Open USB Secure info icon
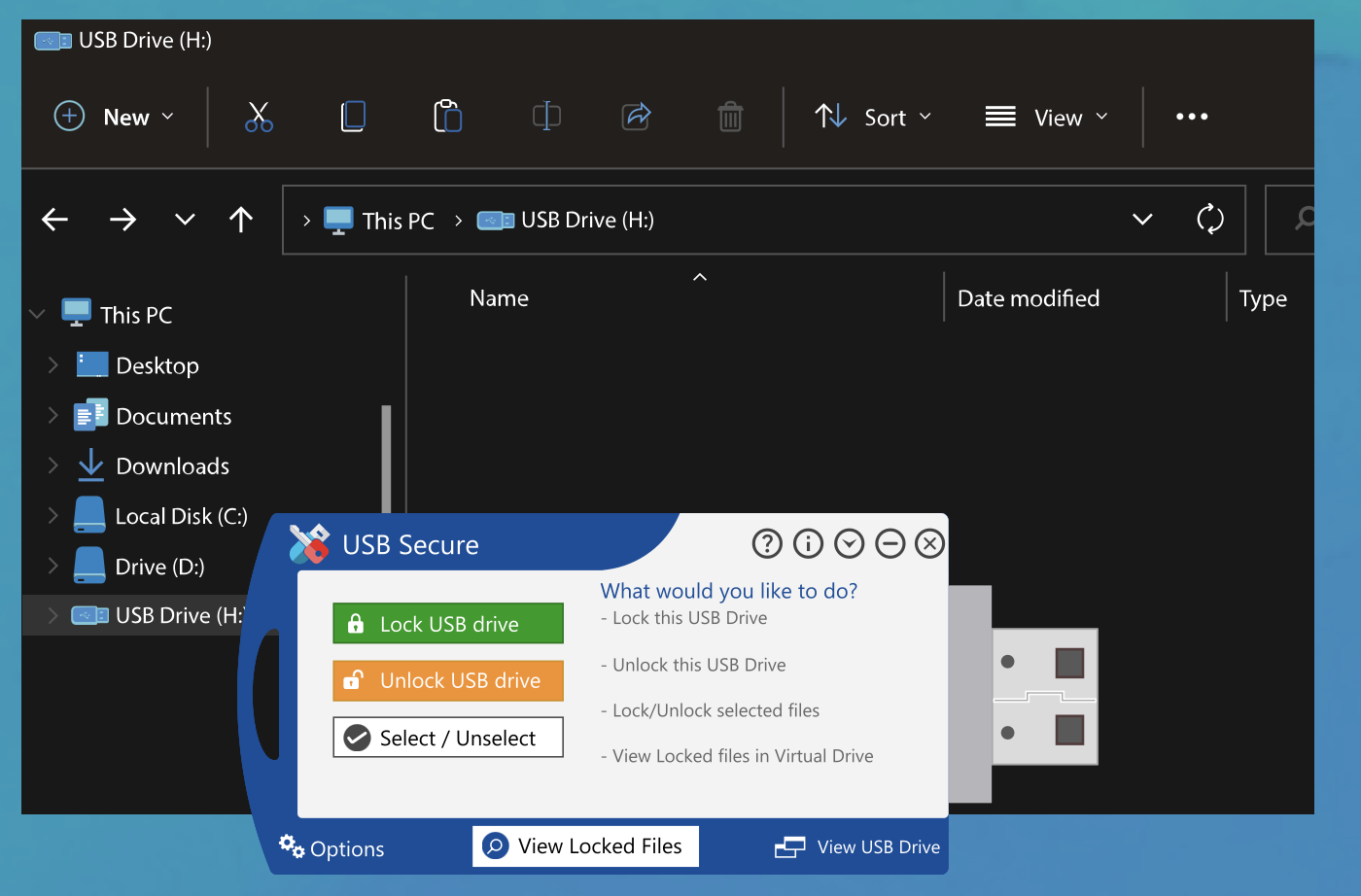 [x=808, y=543]
